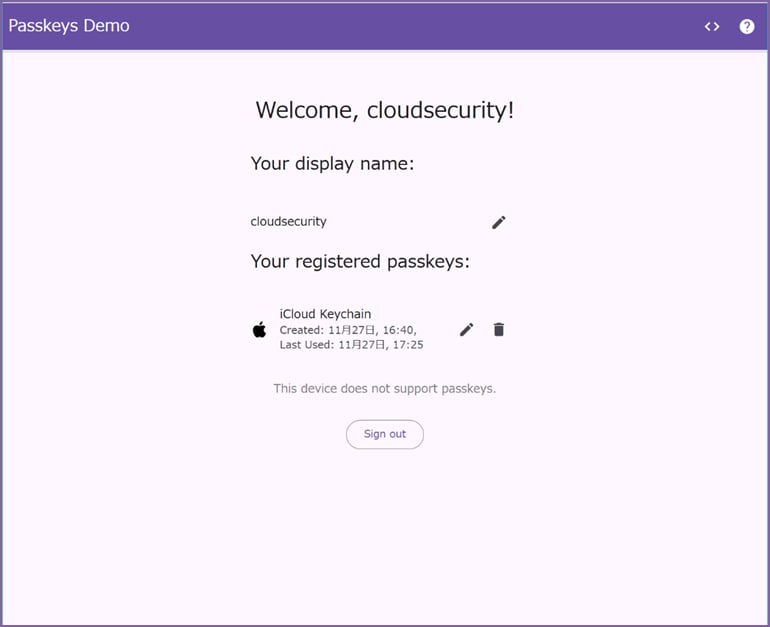
Task: Click the device does not support passkeys message
Action: [x=385, y=388]
